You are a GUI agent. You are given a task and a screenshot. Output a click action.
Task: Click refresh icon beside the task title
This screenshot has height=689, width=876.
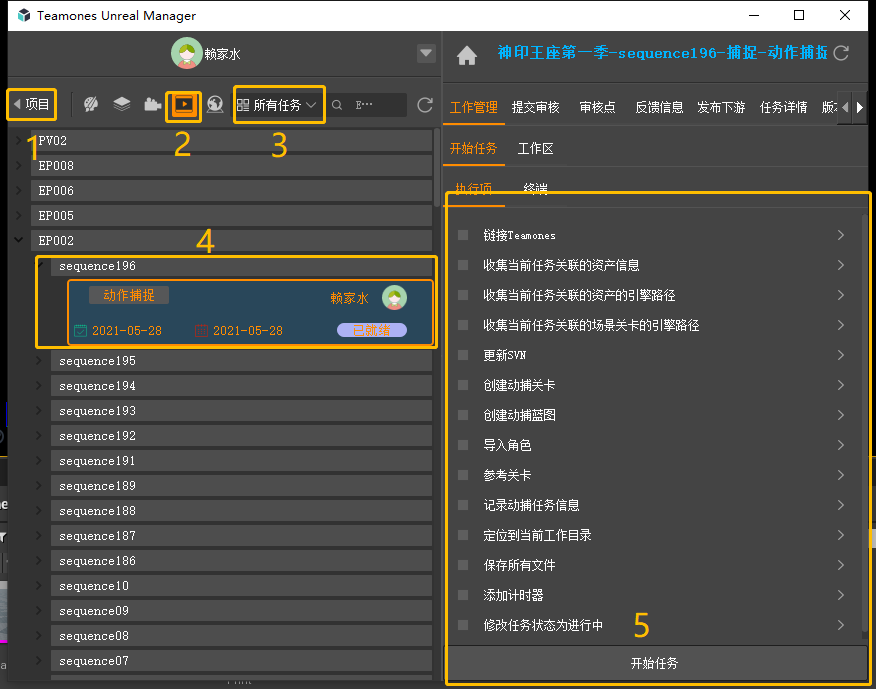point(841,53)
